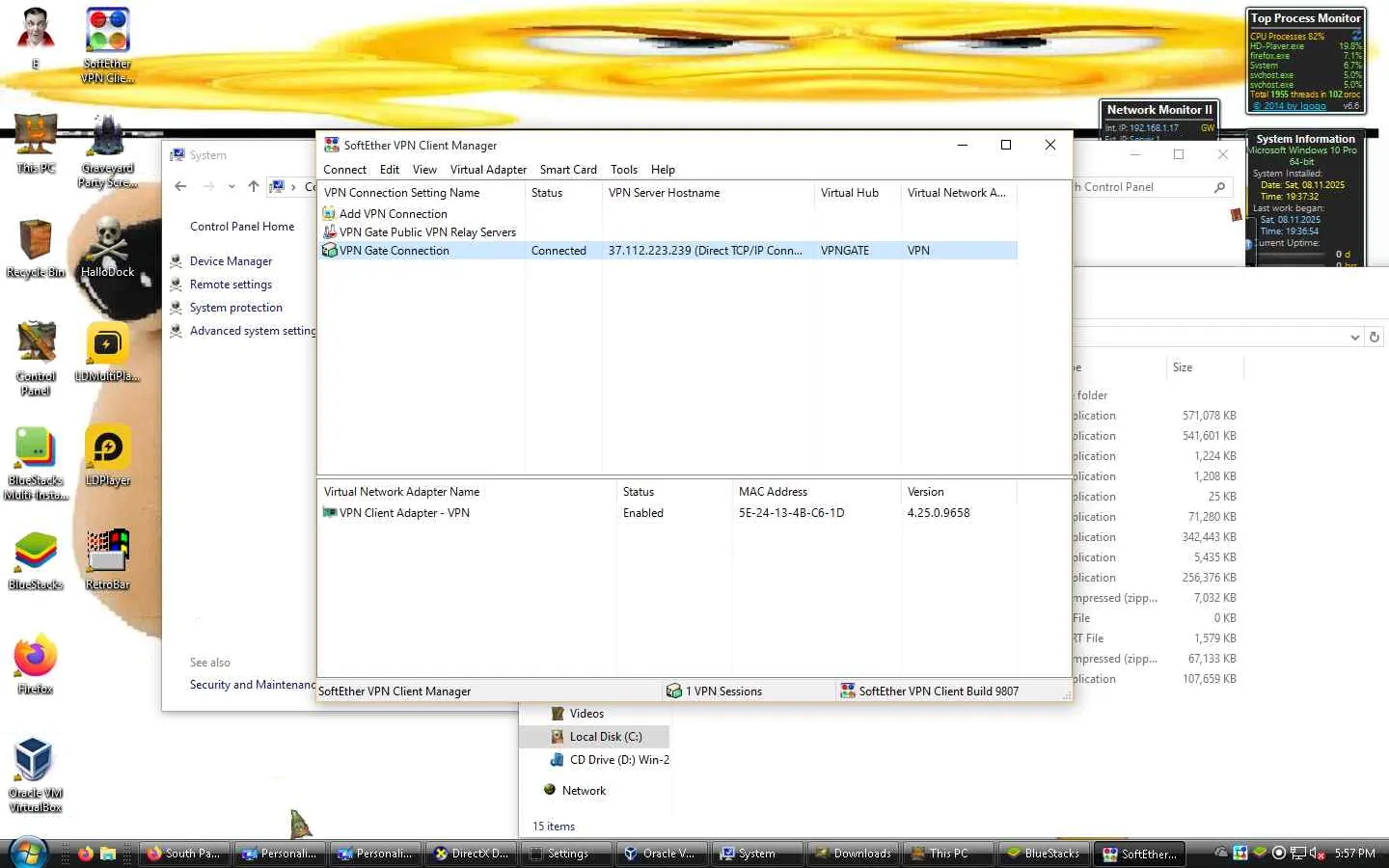Open Advanced system settings link

(x=253, y=331)
